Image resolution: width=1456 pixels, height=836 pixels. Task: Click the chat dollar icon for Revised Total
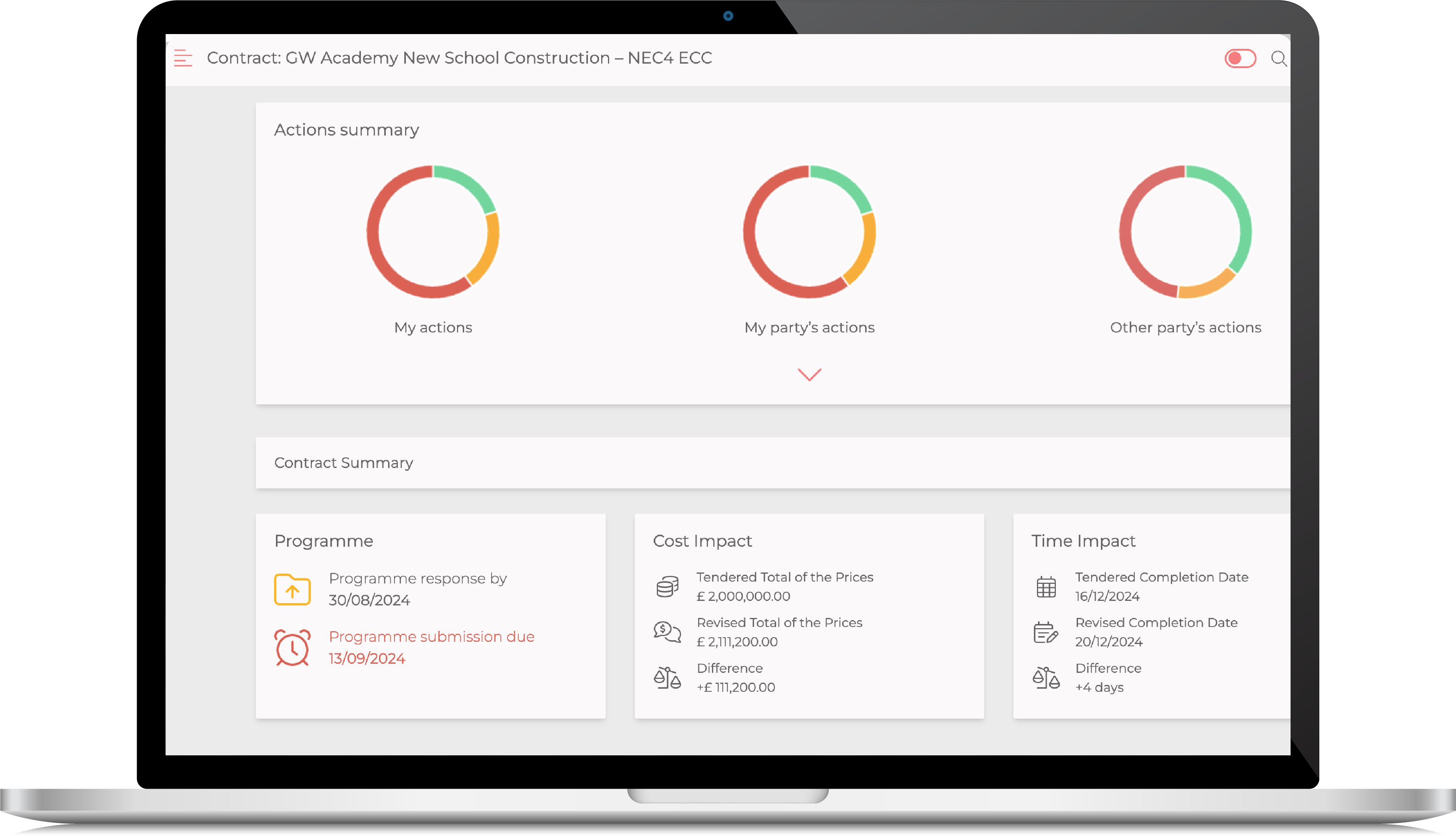[x=667, y=632]
